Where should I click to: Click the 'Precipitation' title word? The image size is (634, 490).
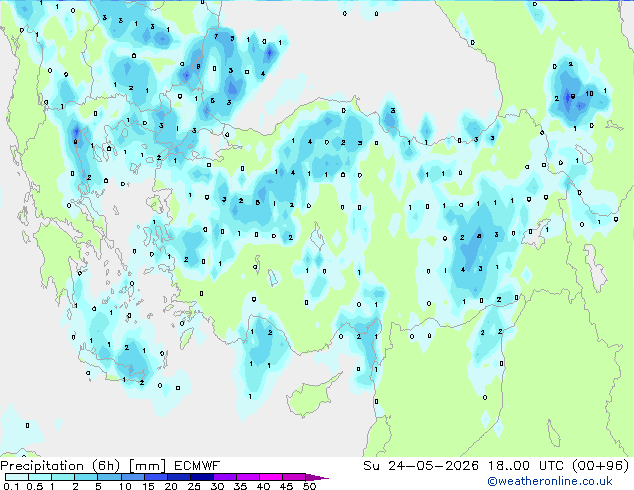42,466
